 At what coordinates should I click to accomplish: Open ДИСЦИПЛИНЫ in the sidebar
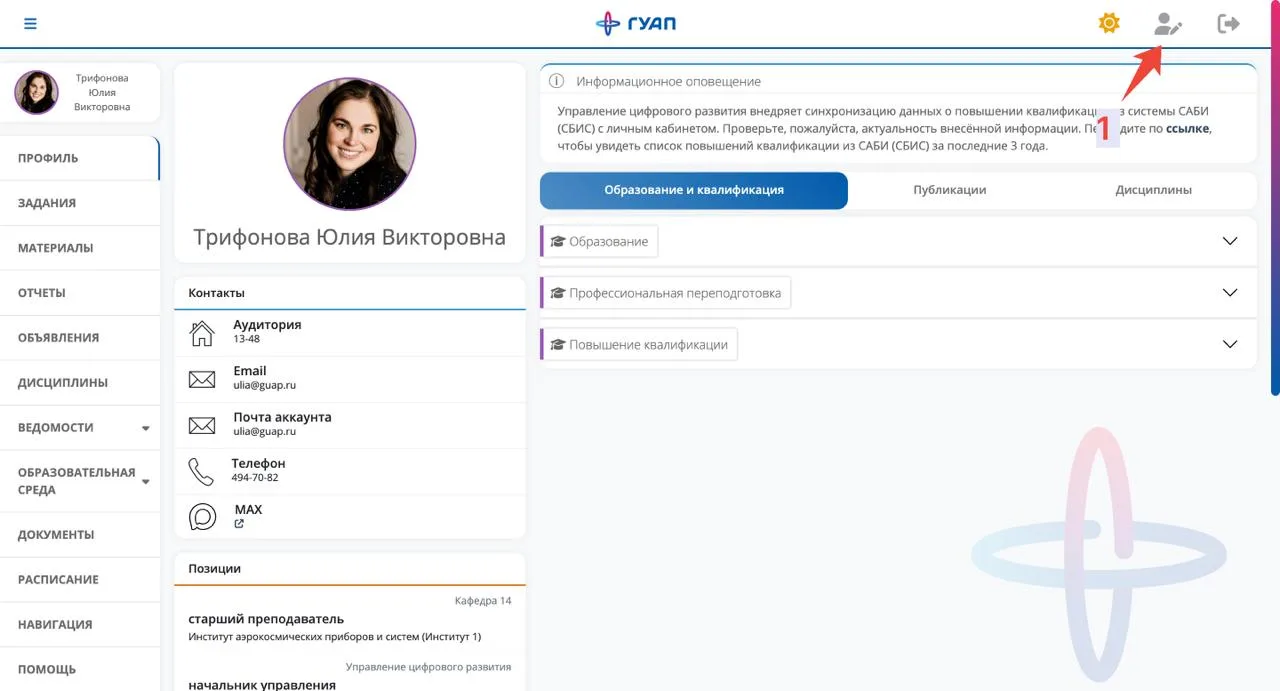coord(80,383)
